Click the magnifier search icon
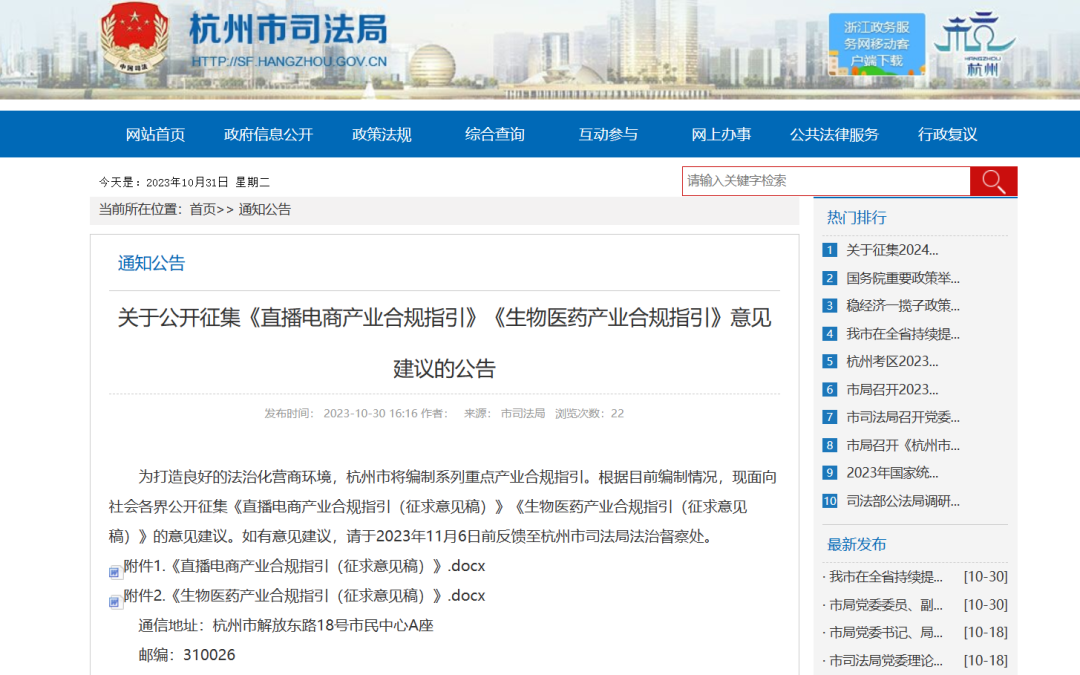The image size is (1080, 675). 993,181
